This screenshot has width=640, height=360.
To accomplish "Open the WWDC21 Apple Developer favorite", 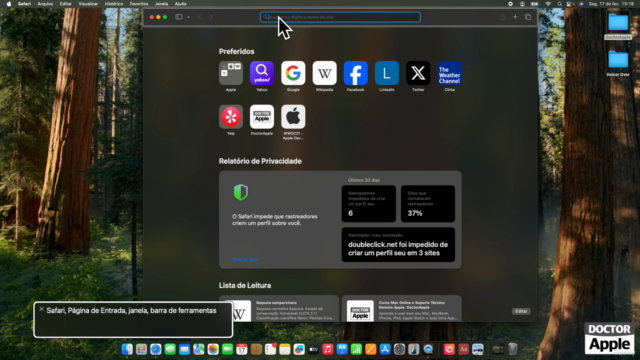I will point(293,117).
